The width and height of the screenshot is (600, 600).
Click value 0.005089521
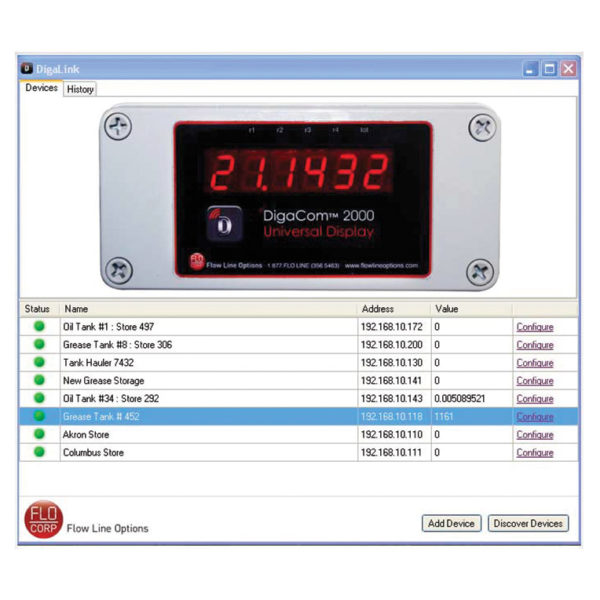[460, 399]
